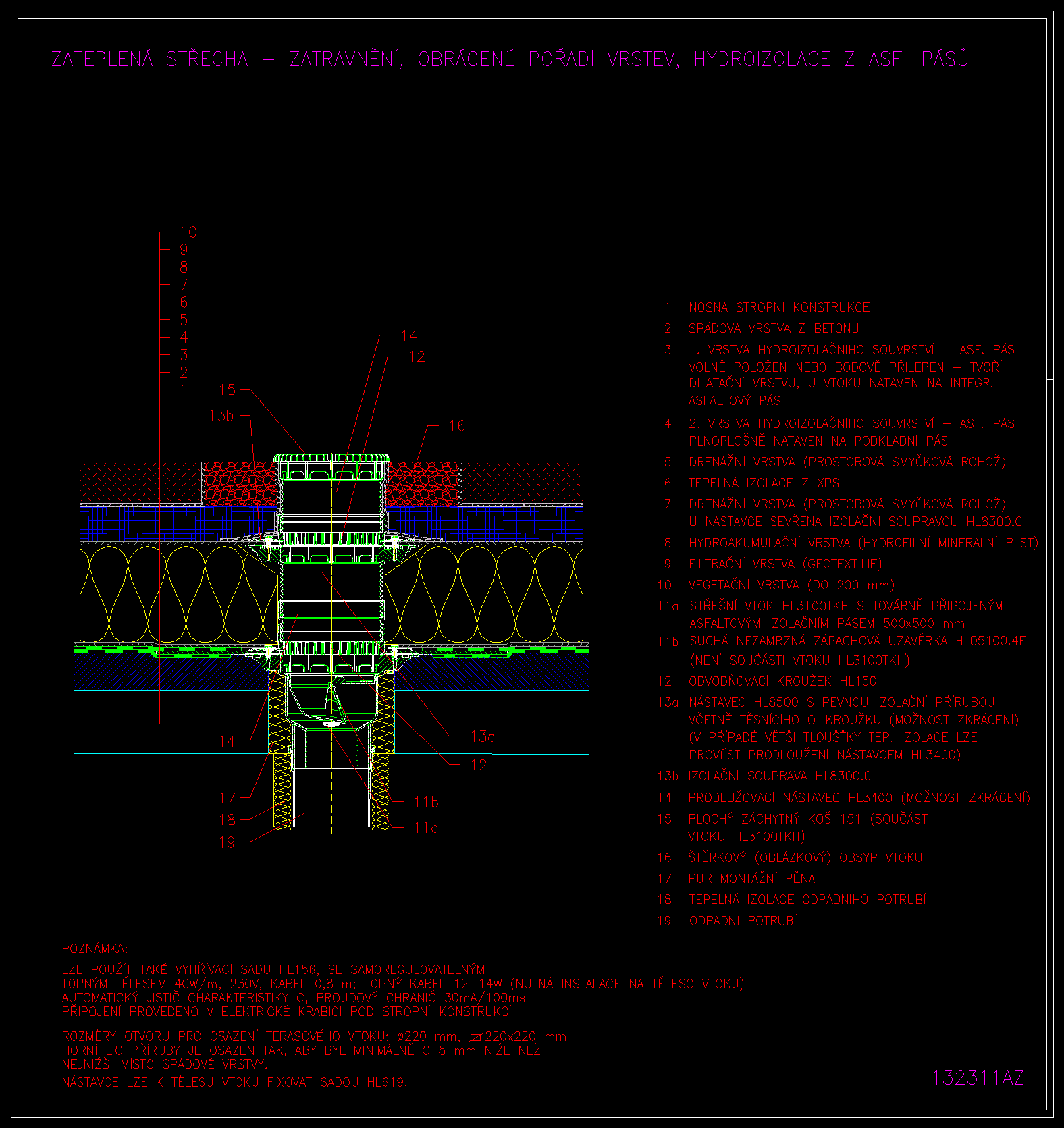Image resolution: width=1064 pixels, height=1128 pixels.
Task: Select callout label '13b' left of the drain
Action: (221, 416)
